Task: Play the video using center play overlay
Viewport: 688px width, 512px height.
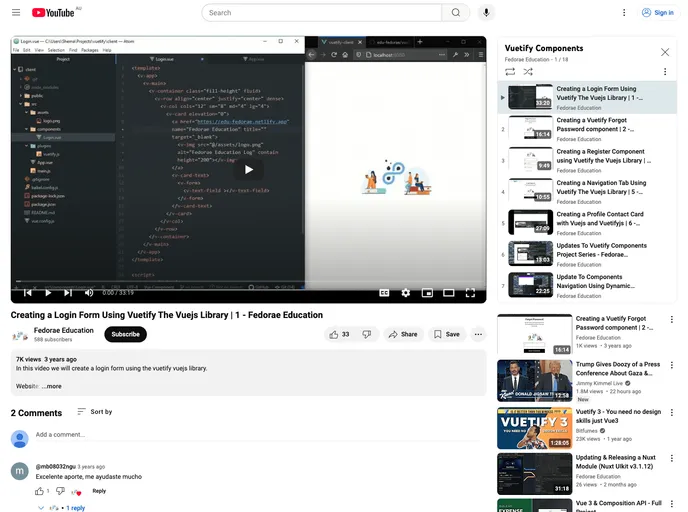Action: [x=249, y=169]
